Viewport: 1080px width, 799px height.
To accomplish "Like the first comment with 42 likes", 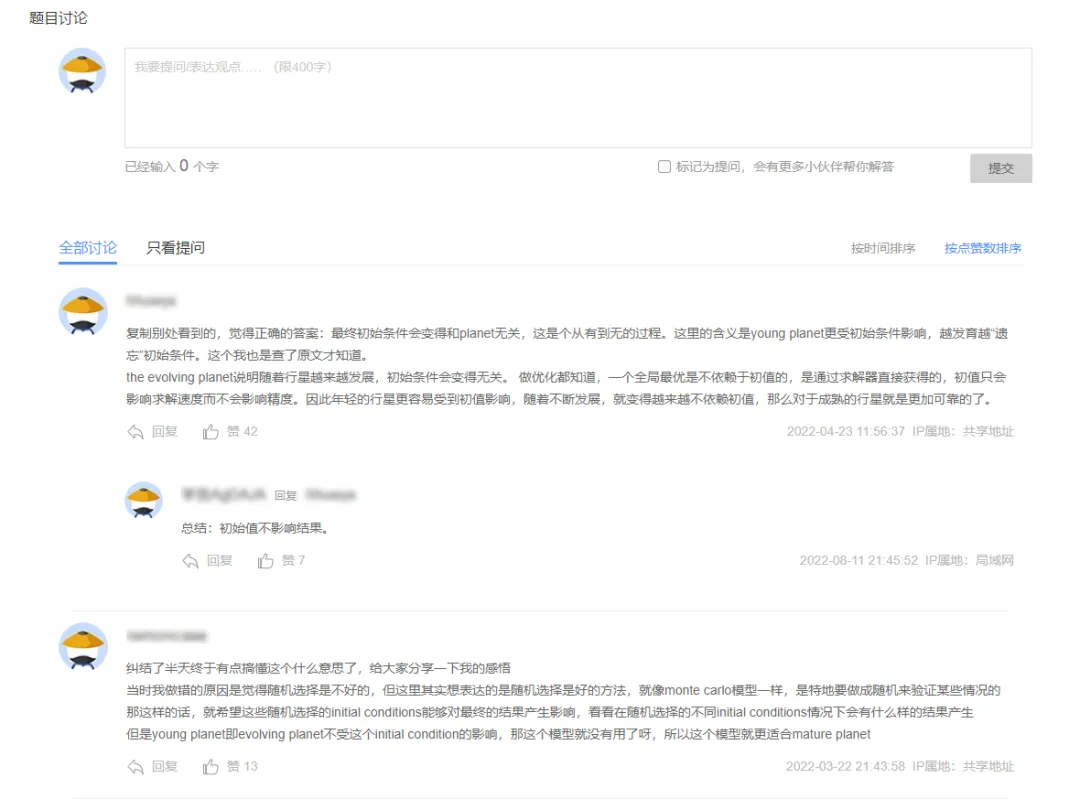I will [x=211, y=432].
